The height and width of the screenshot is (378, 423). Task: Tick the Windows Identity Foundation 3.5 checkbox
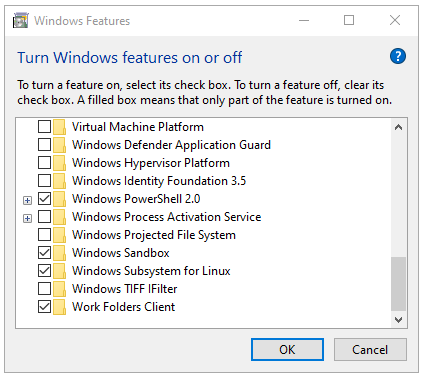click(x=44, y=181)
